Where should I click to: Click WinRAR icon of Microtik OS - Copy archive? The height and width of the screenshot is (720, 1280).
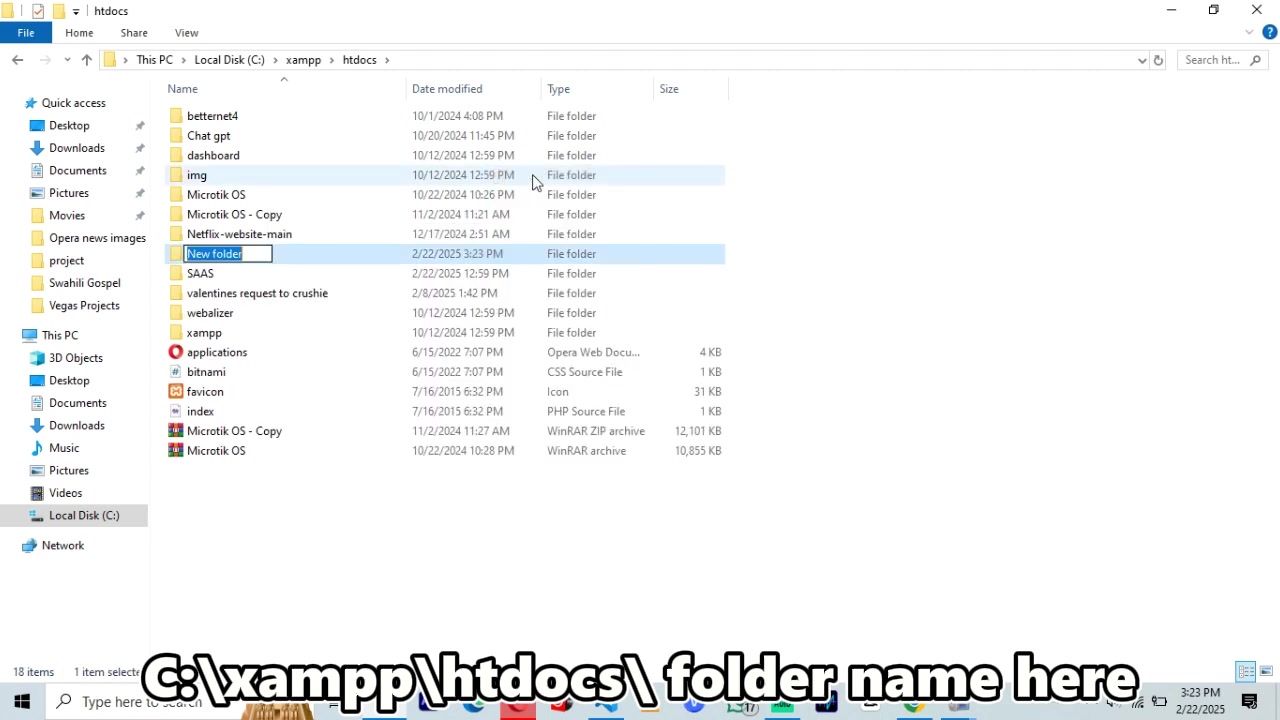coord(176,431)
